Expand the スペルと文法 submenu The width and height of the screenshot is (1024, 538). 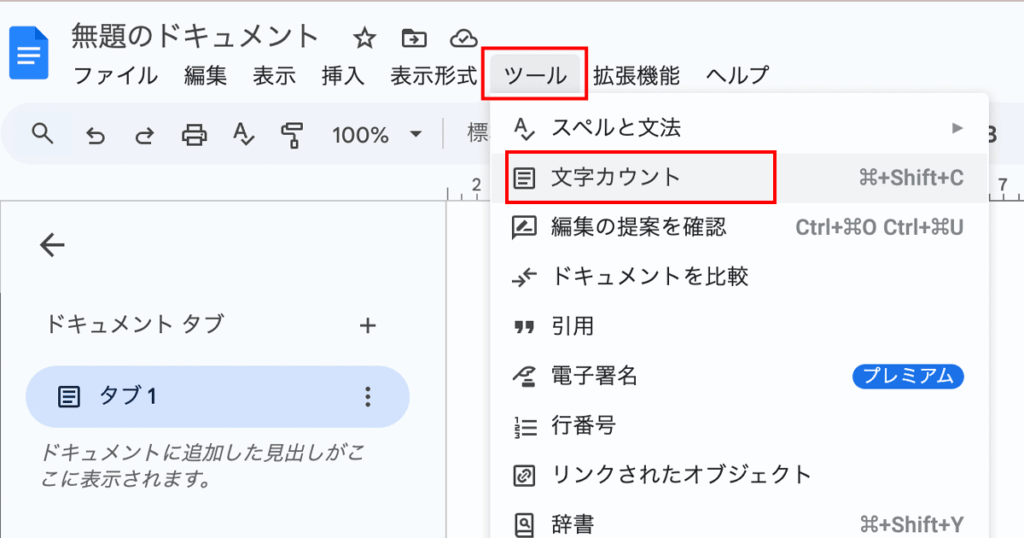click(x=957, y=128)
